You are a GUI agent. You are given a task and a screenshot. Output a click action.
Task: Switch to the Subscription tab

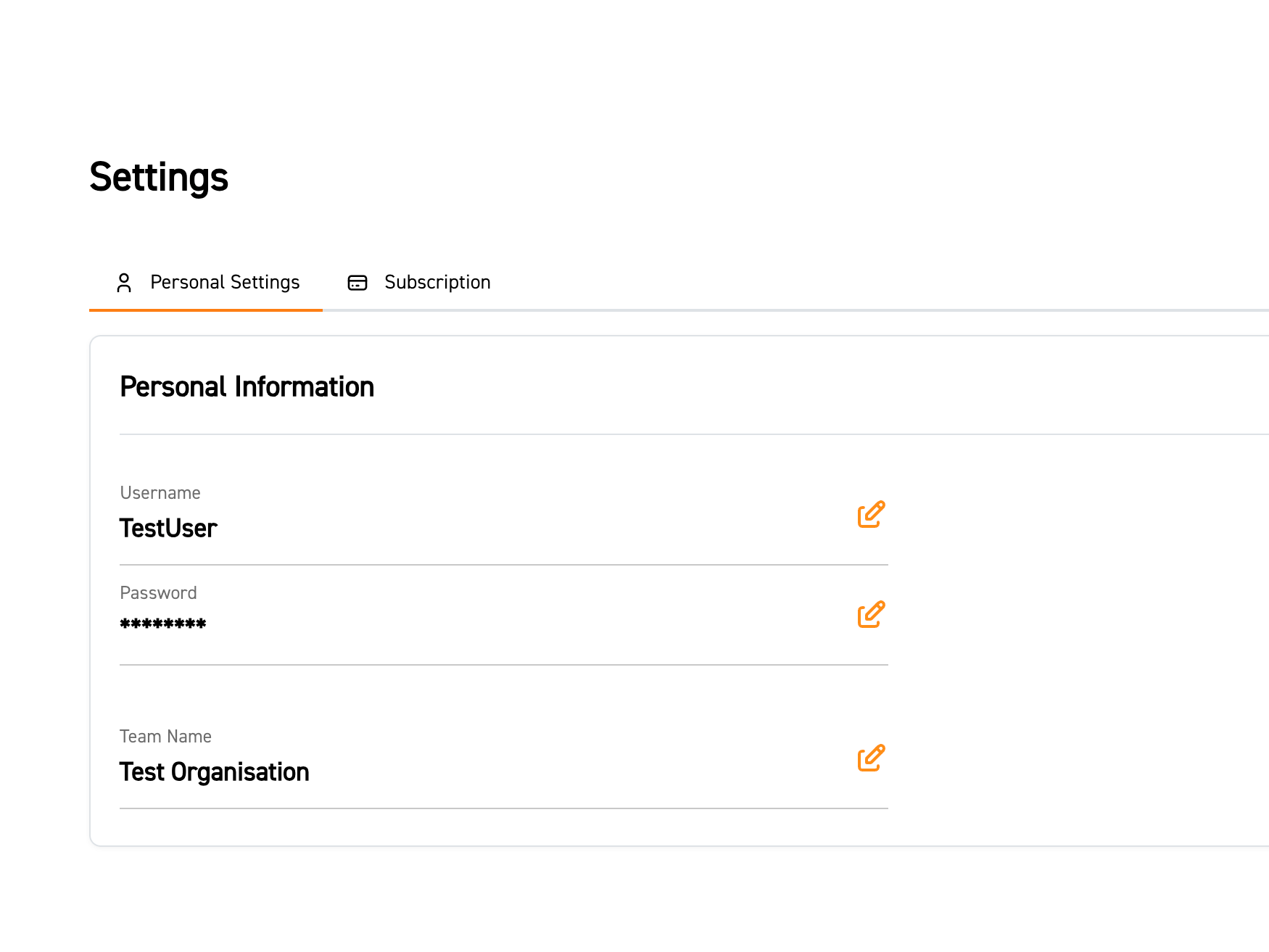437,283
